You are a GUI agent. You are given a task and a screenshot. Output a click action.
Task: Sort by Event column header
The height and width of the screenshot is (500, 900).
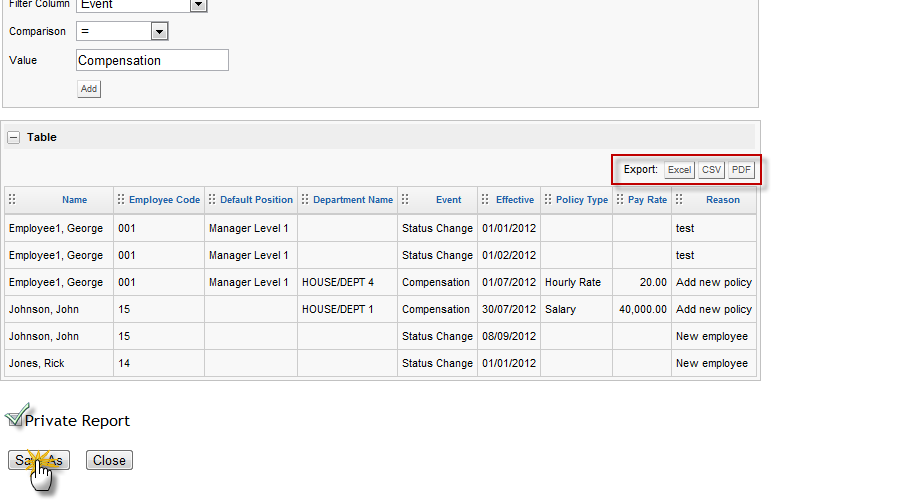(x=448, y=200)
